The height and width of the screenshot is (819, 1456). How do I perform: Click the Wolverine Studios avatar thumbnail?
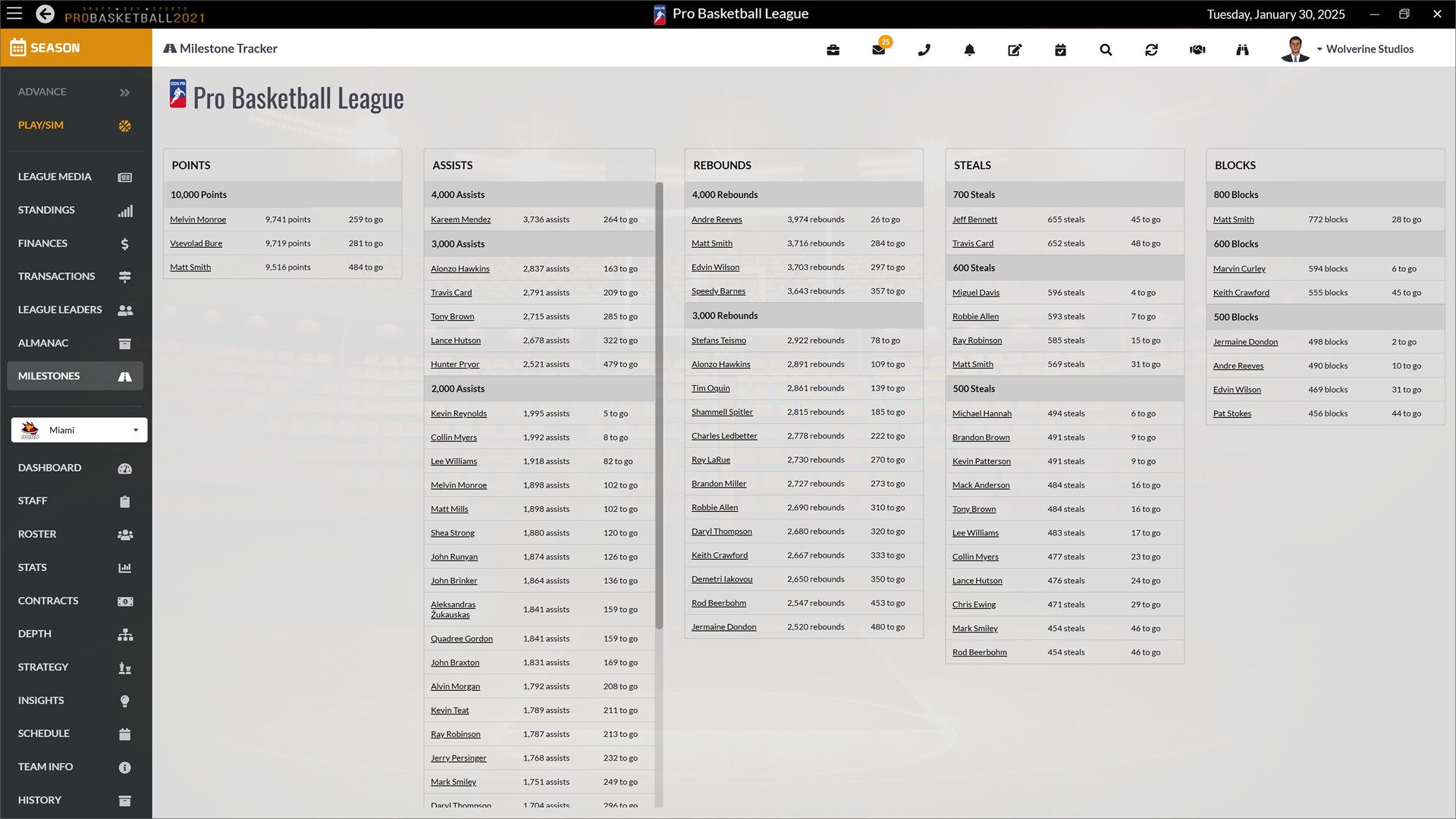pyautogui.click(x=1294, y=49)
